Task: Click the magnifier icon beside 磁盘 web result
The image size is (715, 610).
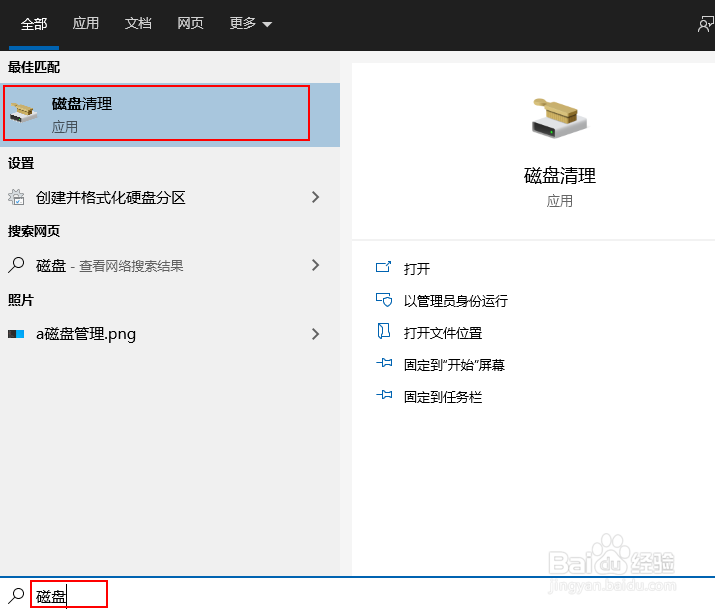Action: point(16,265)
